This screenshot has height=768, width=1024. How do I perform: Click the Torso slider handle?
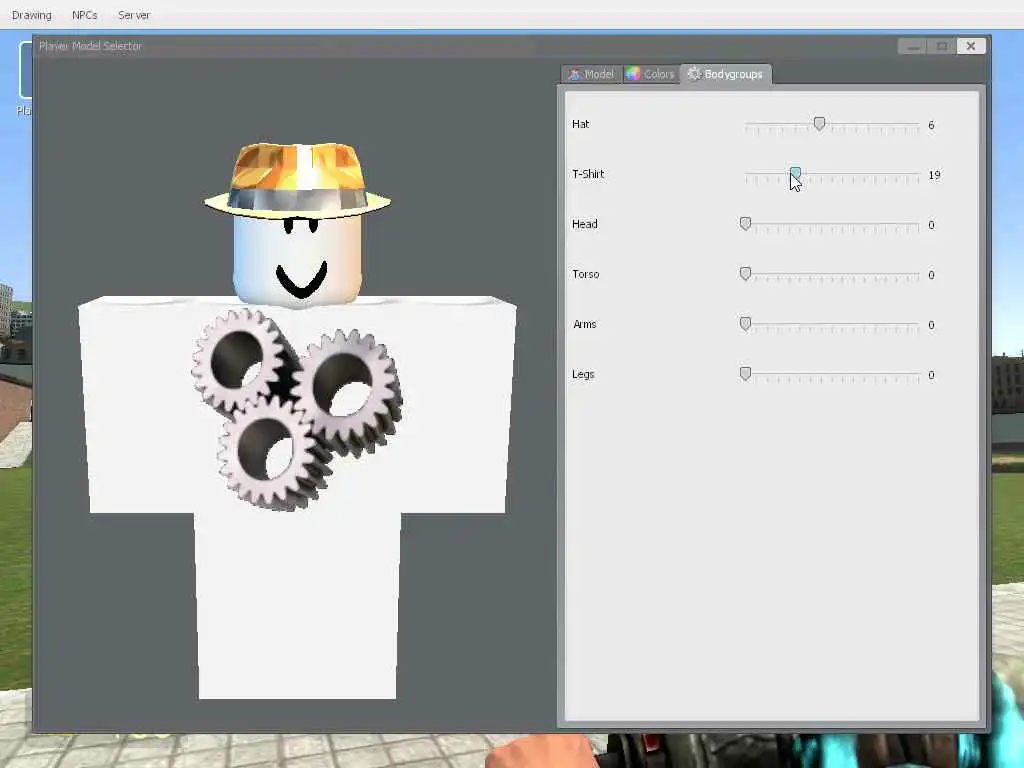coord(745,274)
